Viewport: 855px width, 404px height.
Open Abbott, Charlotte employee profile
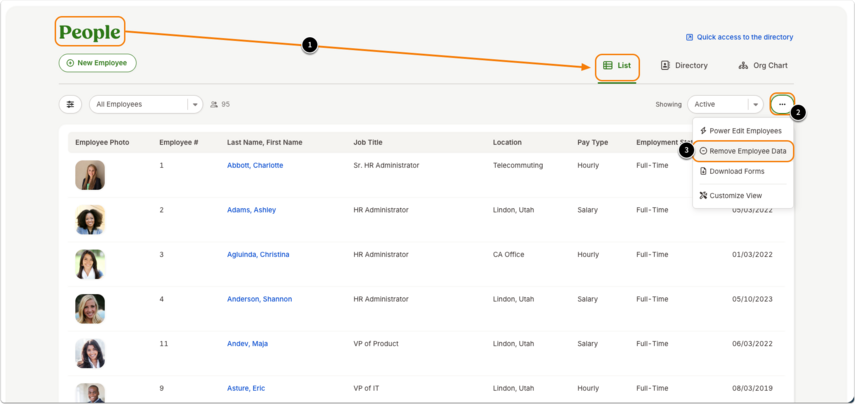[255, 165]
